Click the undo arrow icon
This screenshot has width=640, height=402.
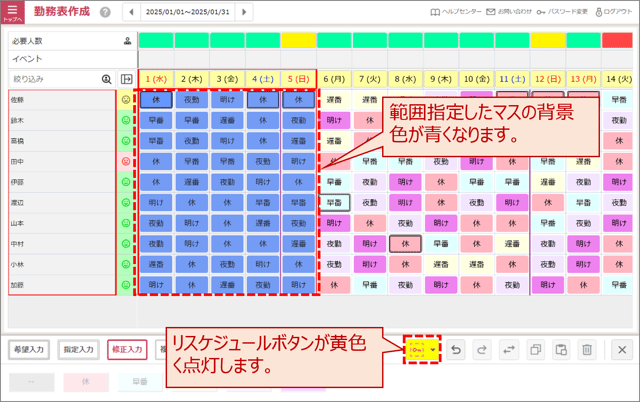click(x=455, y=349)
